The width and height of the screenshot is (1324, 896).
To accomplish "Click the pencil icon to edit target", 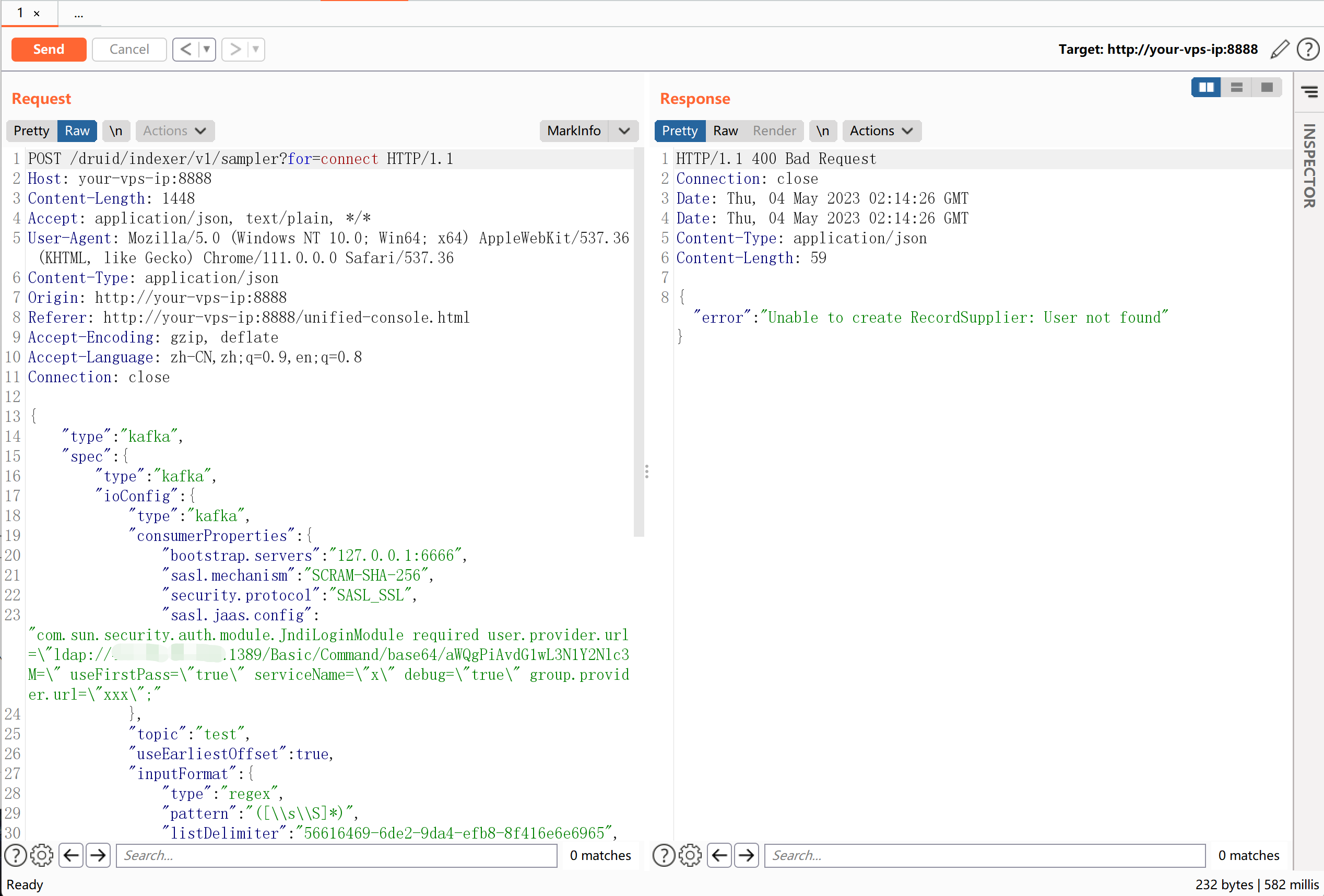I will pyautogui.click(x=1280, y=49).
